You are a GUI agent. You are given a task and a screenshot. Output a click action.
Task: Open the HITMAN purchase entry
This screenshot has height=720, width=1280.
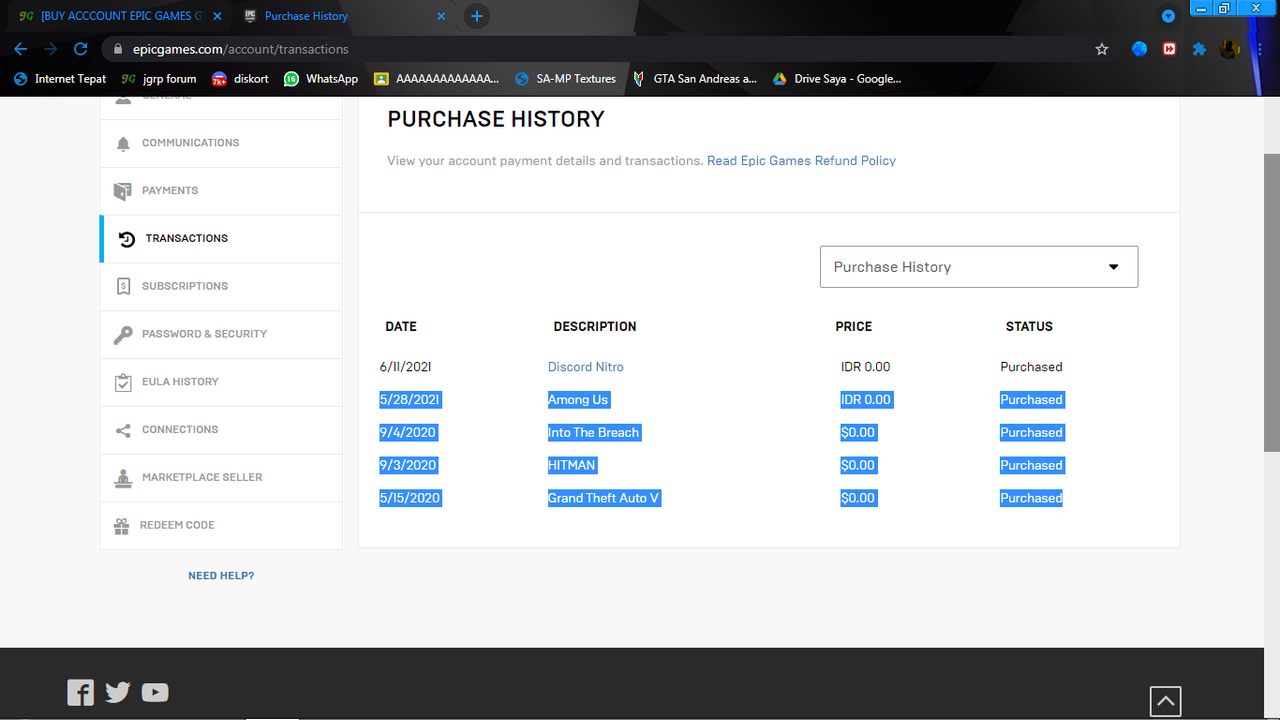[572, 466]
